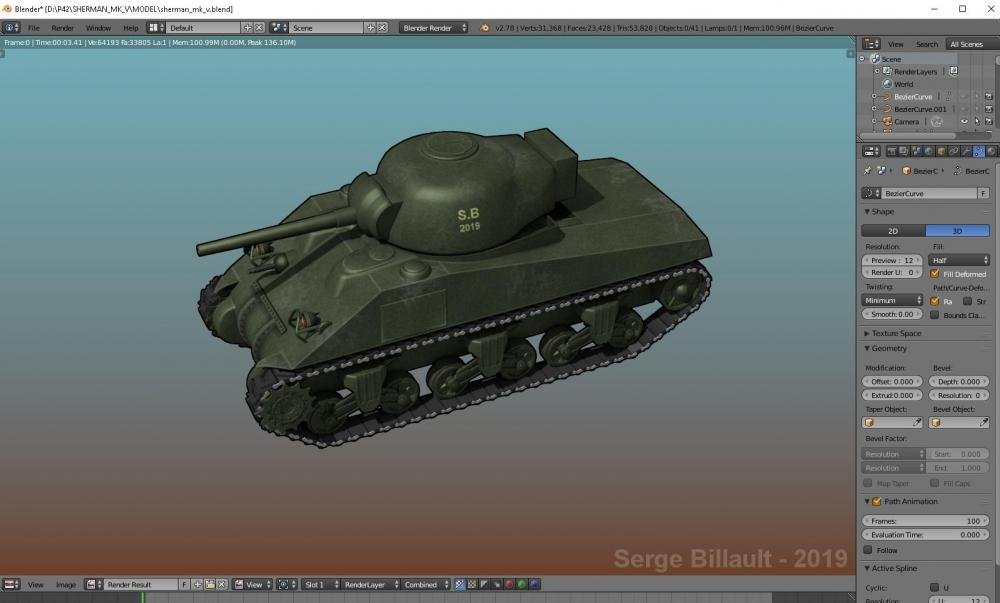Click the Evaluation Time slider field
Viewport: 1000px width, 603px height.
click(x=924, y=535)
